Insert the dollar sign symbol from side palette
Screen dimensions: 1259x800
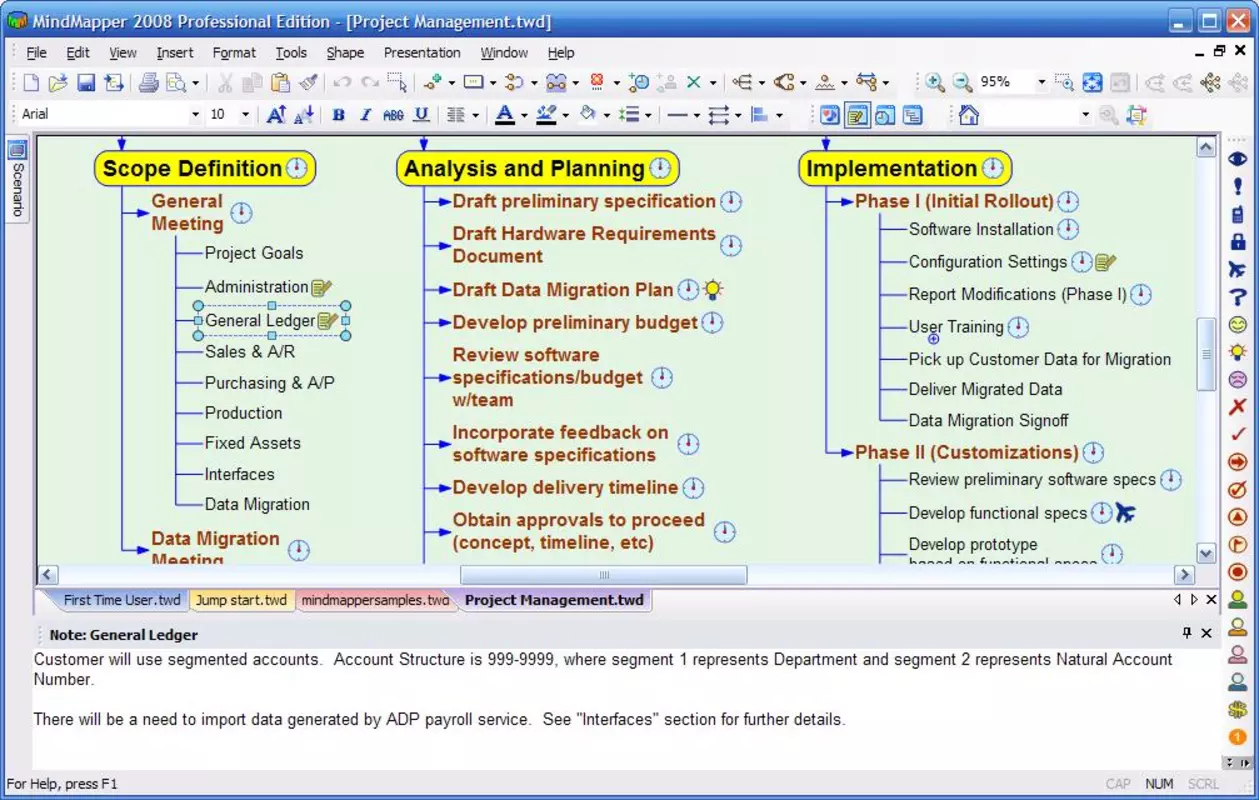point(1238,710)
